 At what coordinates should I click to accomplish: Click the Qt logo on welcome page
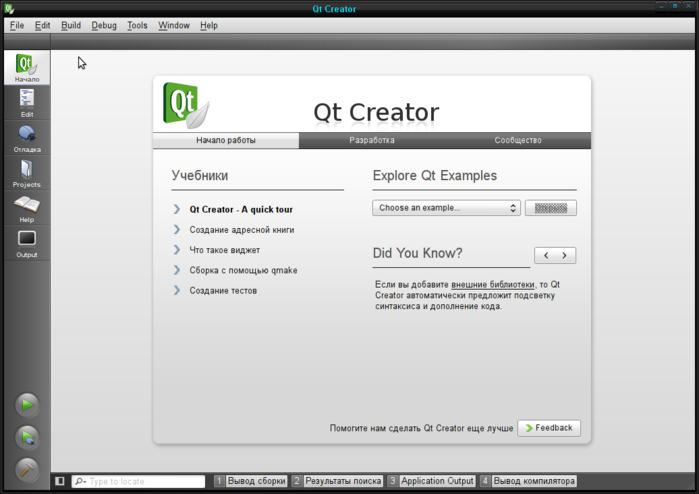point(186,105)
